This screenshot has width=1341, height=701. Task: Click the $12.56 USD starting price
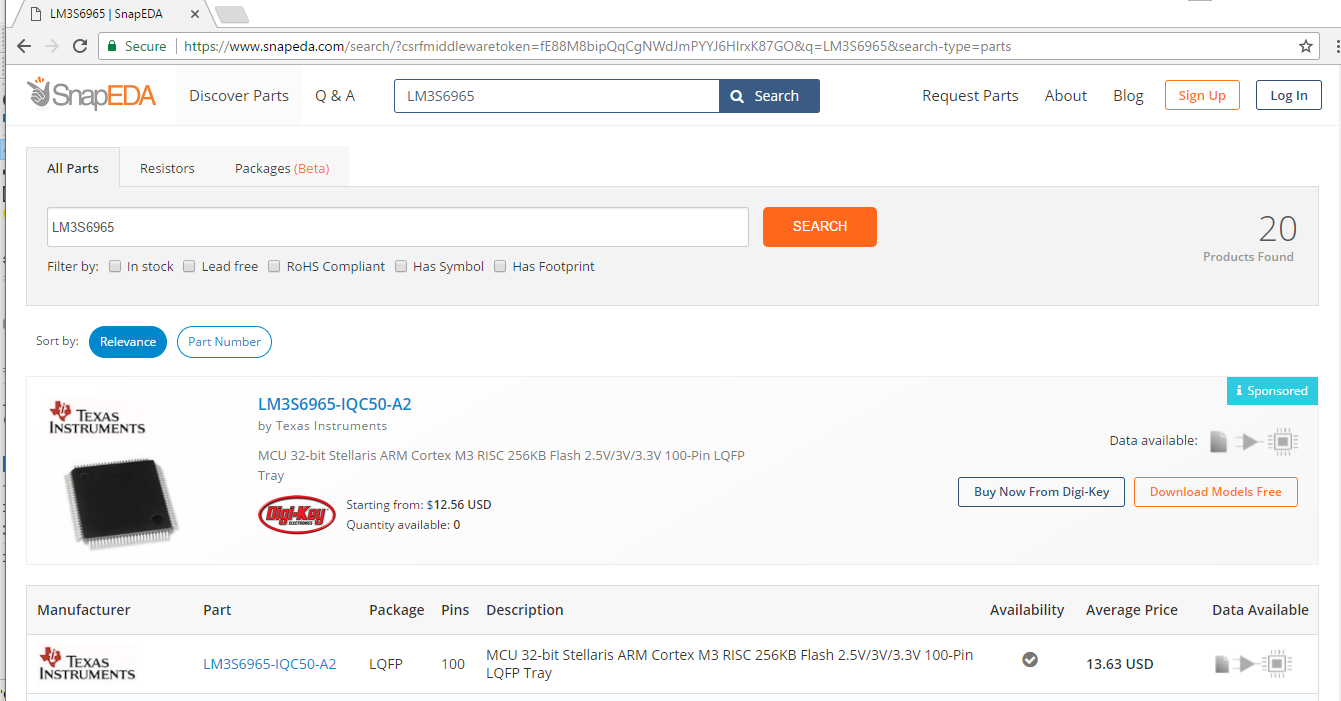tap(459, 504)
